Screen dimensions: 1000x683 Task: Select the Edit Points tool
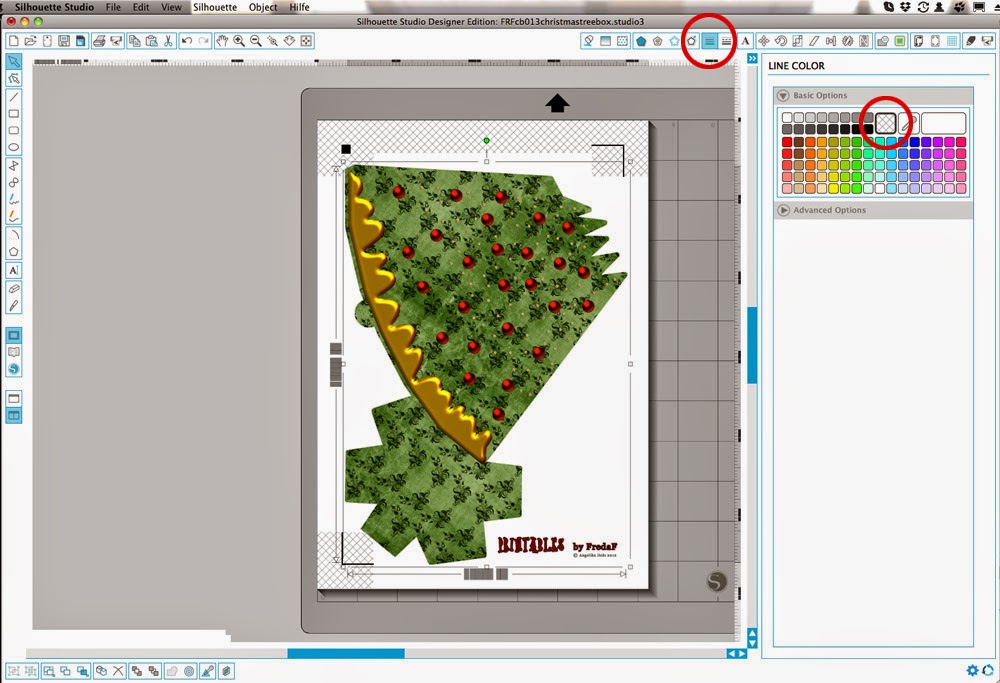click(x=13, y=78)
